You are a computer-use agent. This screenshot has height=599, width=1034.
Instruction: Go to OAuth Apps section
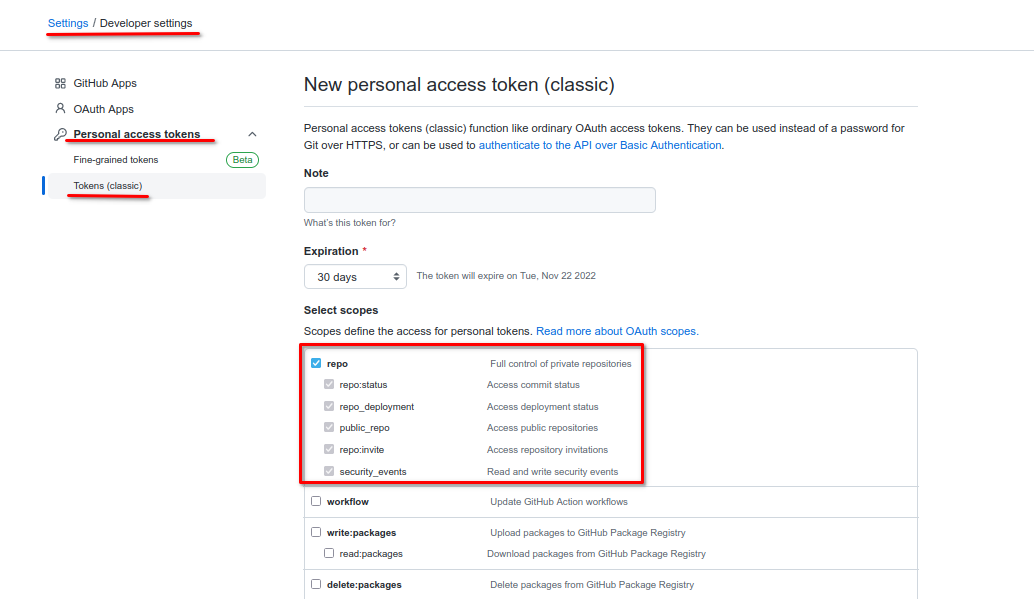point(103,109)
